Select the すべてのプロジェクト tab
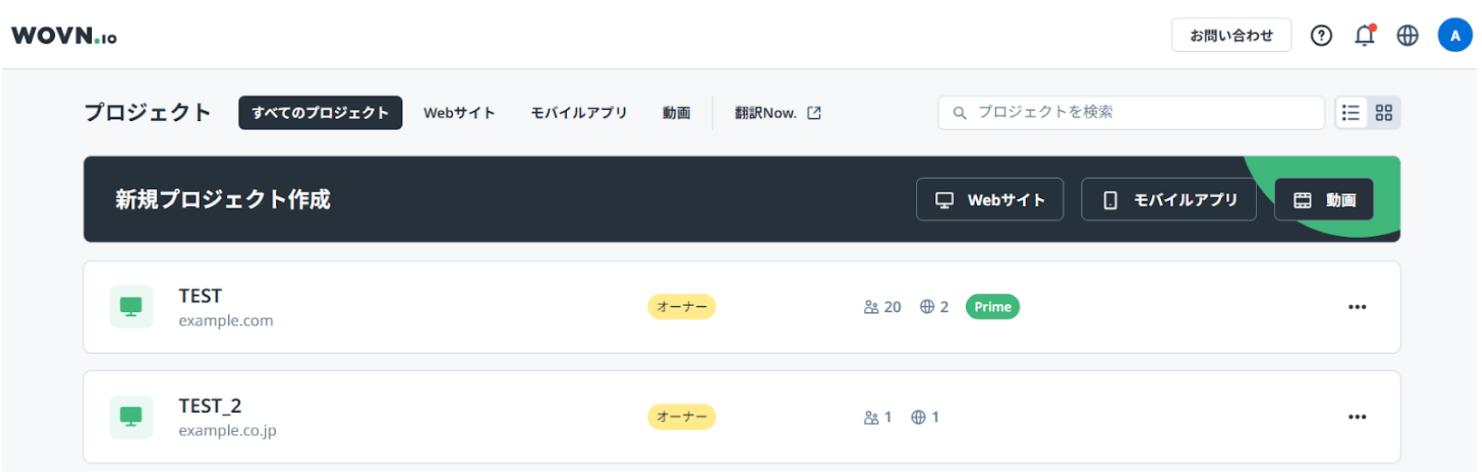This screenshot has width=1482, height=472. click(320, 113)
